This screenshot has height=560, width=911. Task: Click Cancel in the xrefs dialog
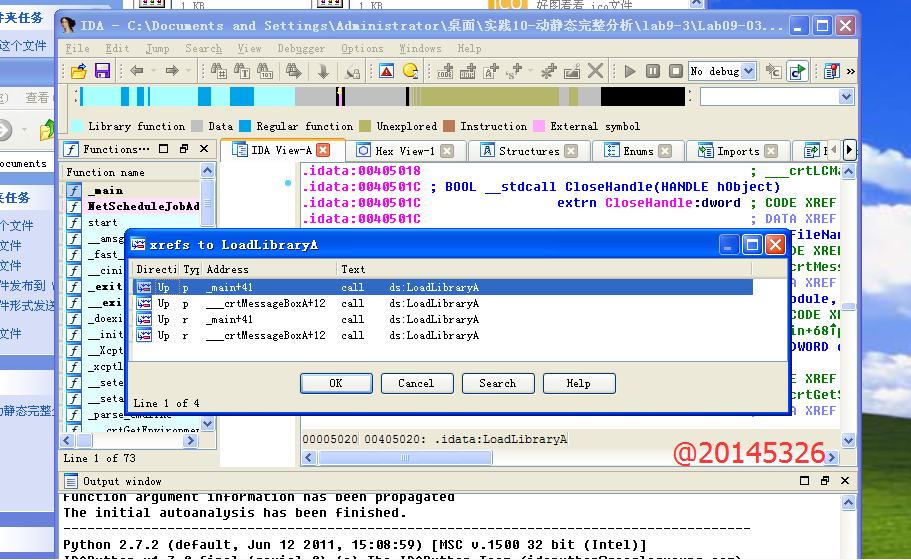coord(416,383)
